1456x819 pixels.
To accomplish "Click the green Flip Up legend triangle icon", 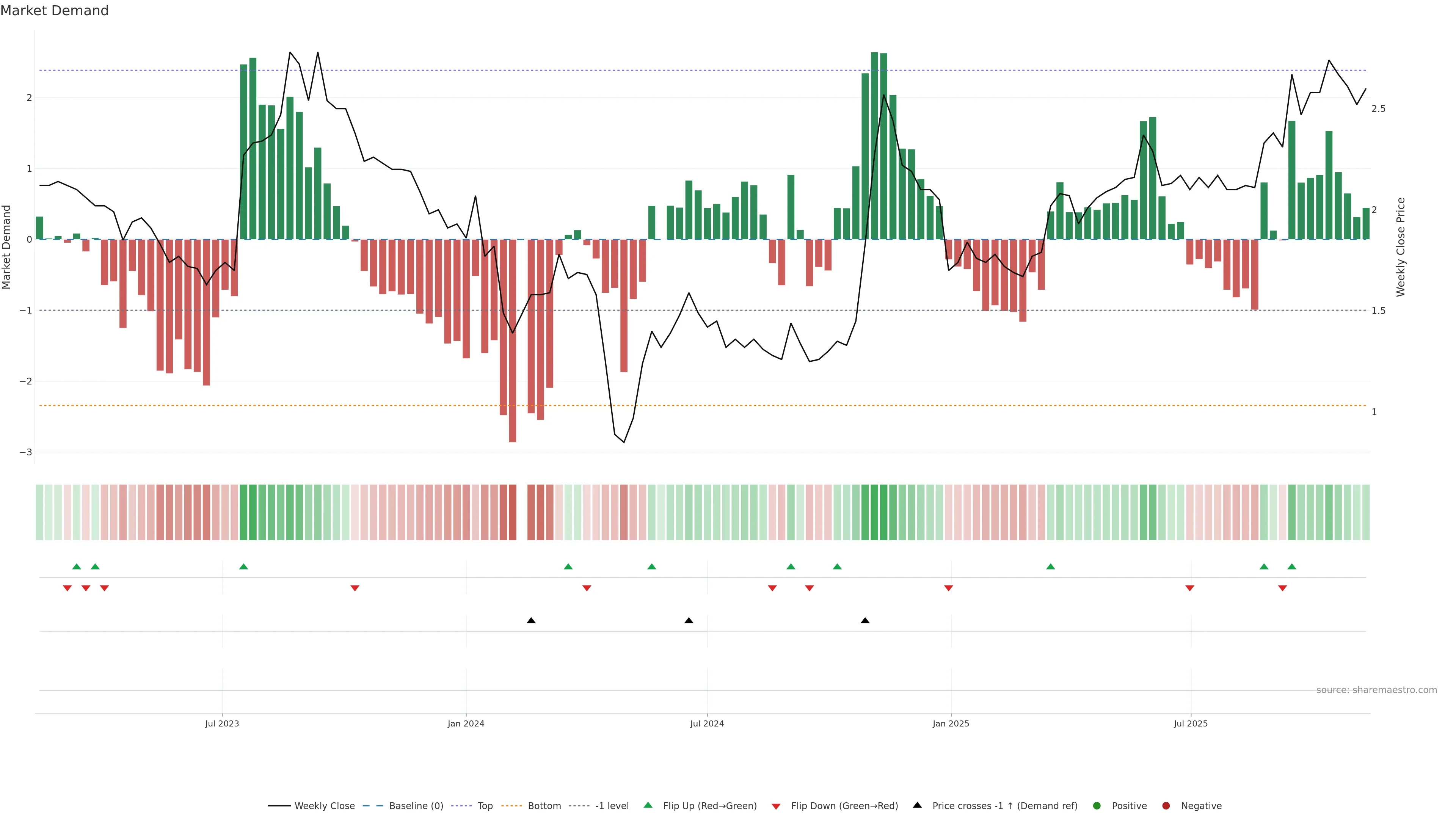I will (x=648, y=805).
